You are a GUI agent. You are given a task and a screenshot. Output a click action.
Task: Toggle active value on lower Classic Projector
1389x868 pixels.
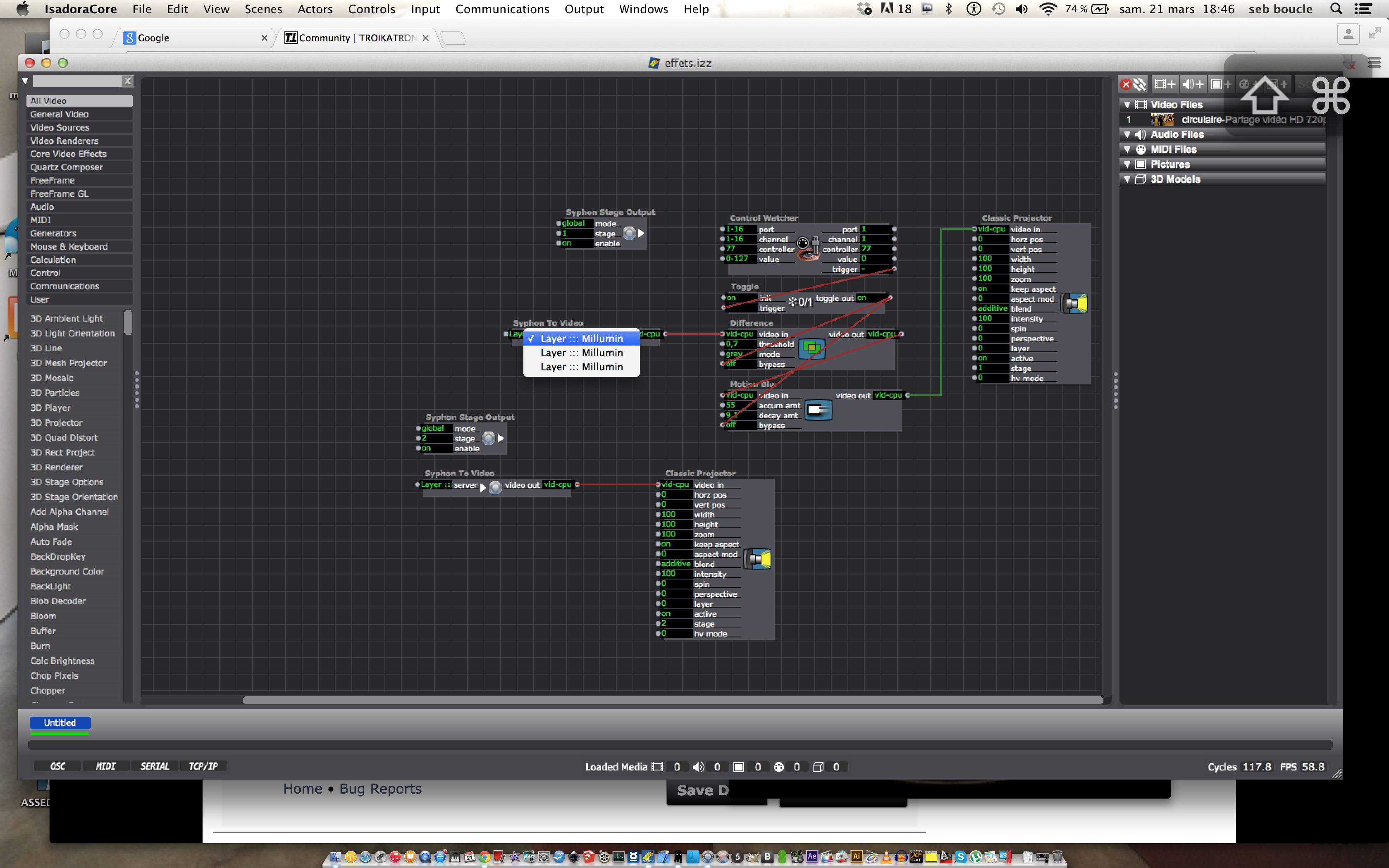pos(675,614)
